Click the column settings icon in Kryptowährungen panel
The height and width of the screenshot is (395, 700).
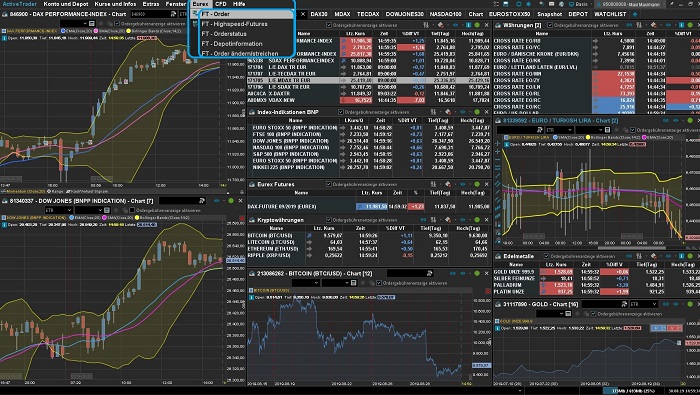(x=433, y=220)
